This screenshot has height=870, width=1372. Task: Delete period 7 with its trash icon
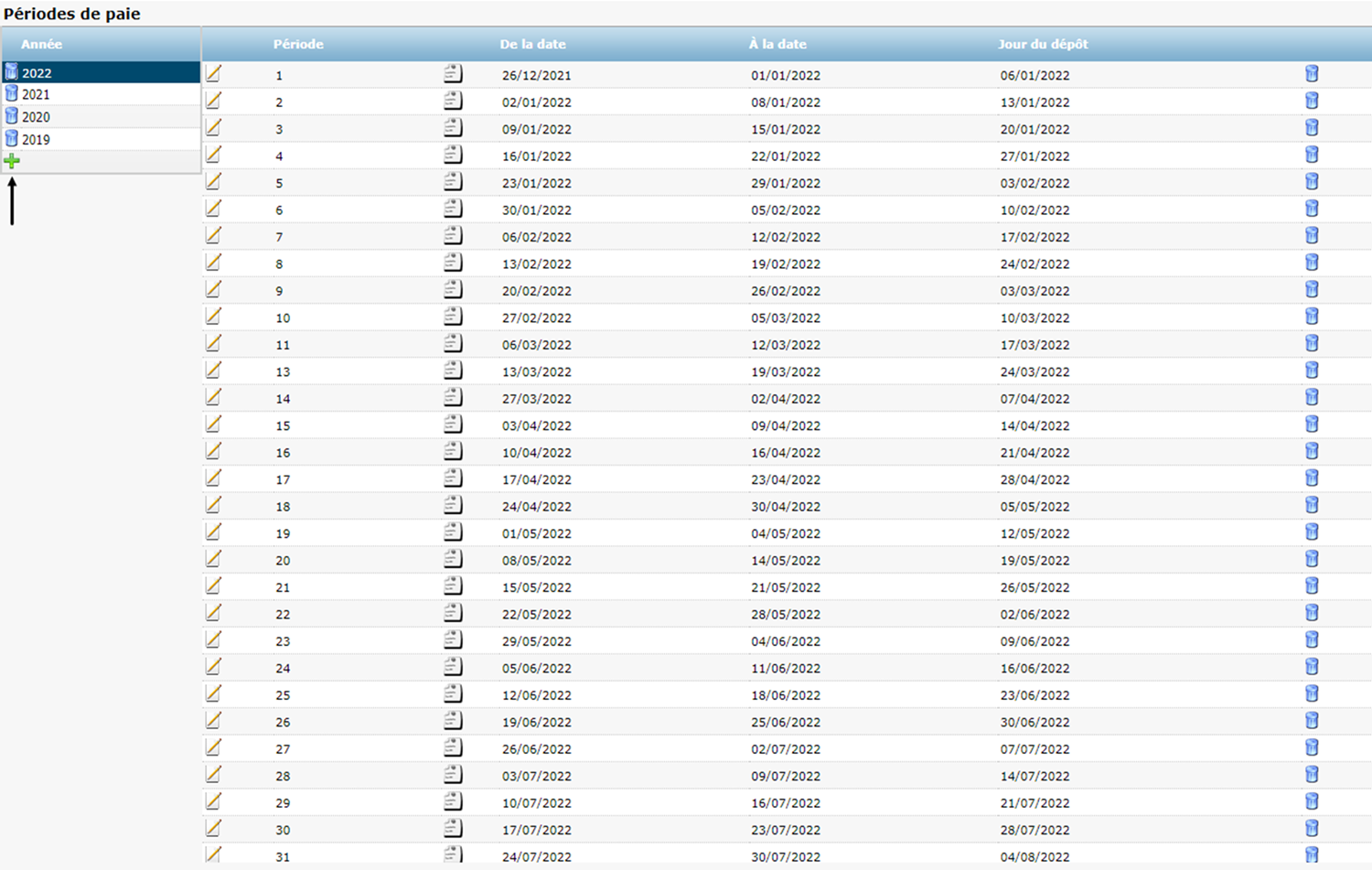(1312, 235)
